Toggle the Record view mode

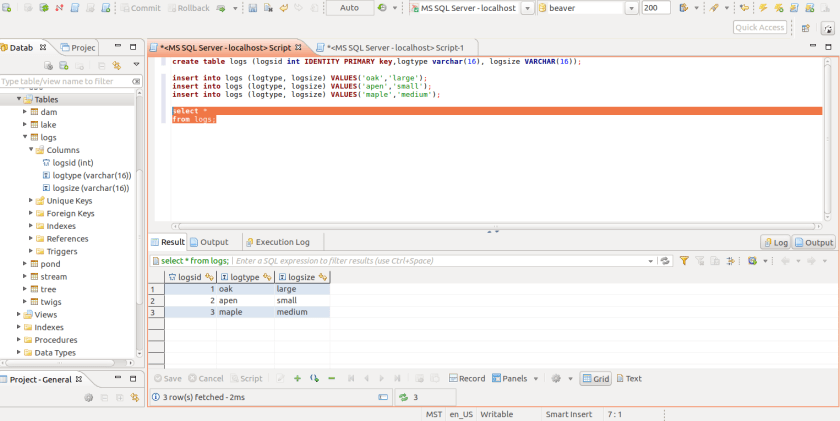[x=467, y=379]
